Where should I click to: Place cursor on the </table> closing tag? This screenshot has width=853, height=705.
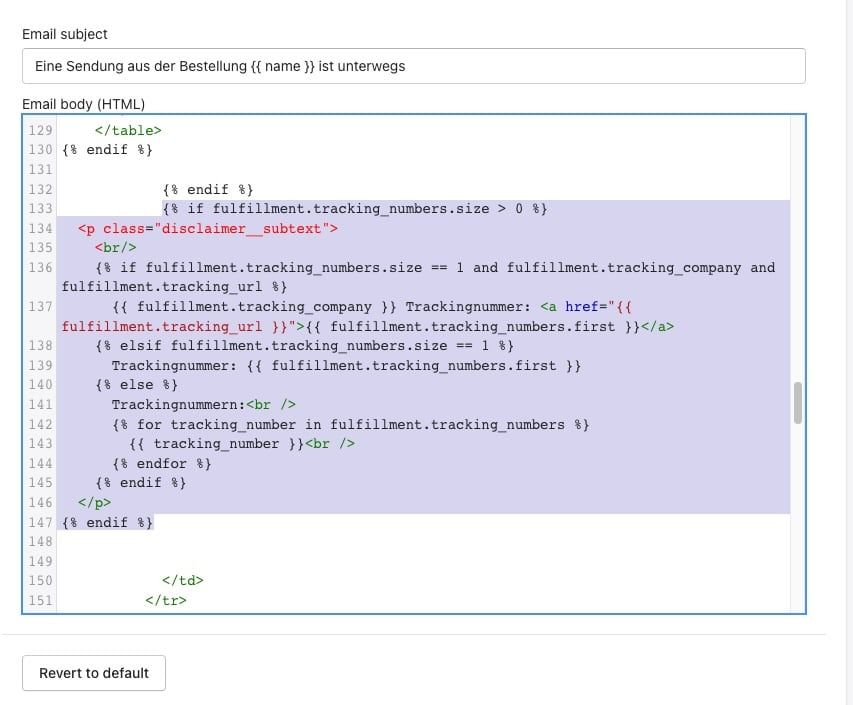128,130
